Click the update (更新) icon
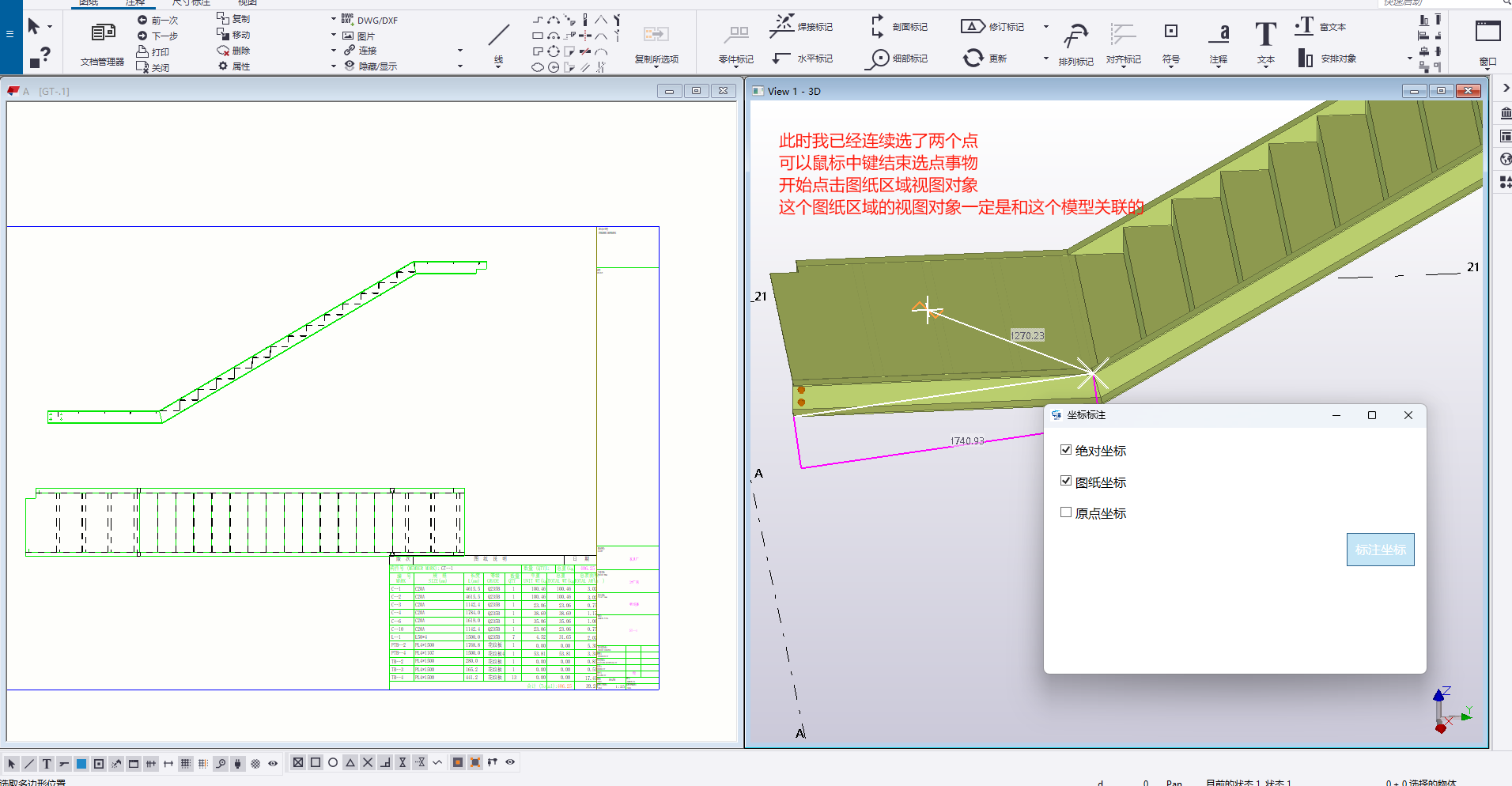The image size is (1512, 786). point(973,58)
